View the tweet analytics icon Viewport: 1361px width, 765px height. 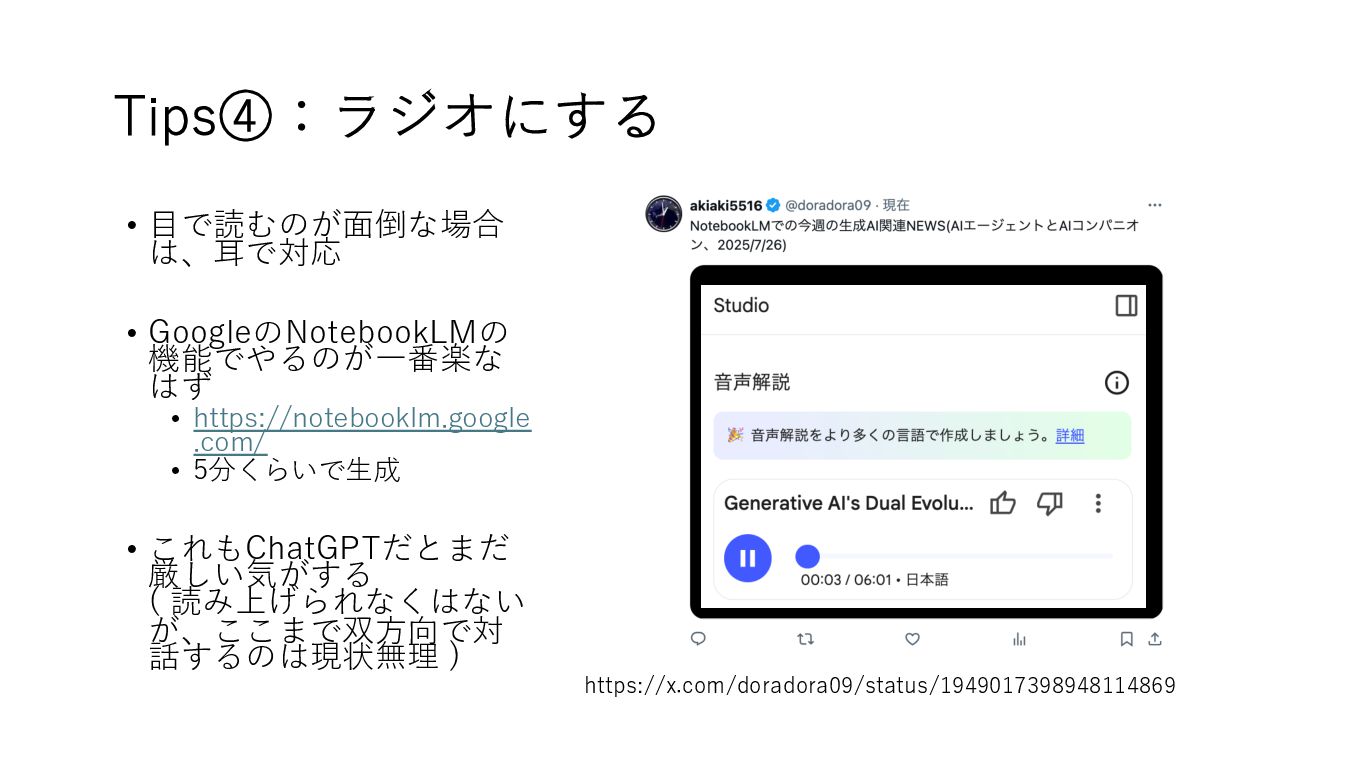click(x=1019, y=639)
